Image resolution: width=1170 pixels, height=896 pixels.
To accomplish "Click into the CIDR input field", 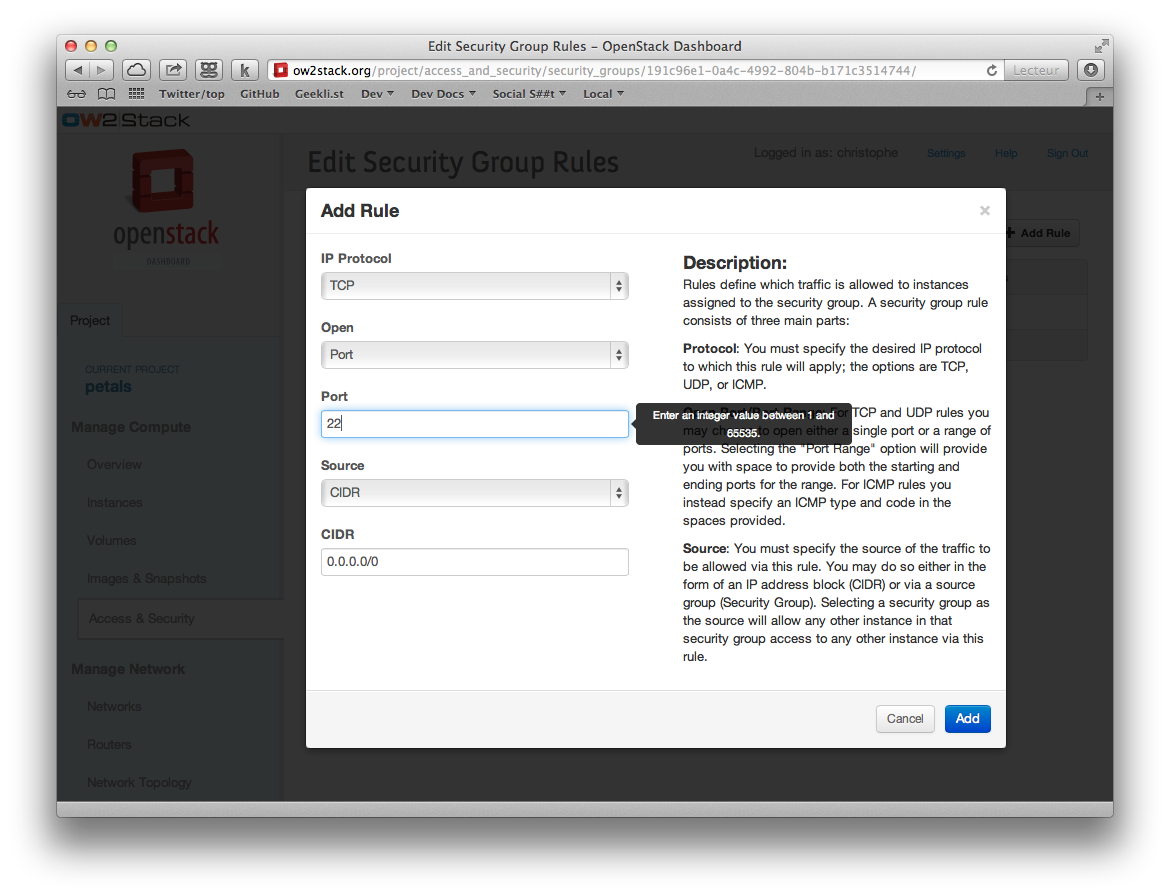I will tap(475, 562).
